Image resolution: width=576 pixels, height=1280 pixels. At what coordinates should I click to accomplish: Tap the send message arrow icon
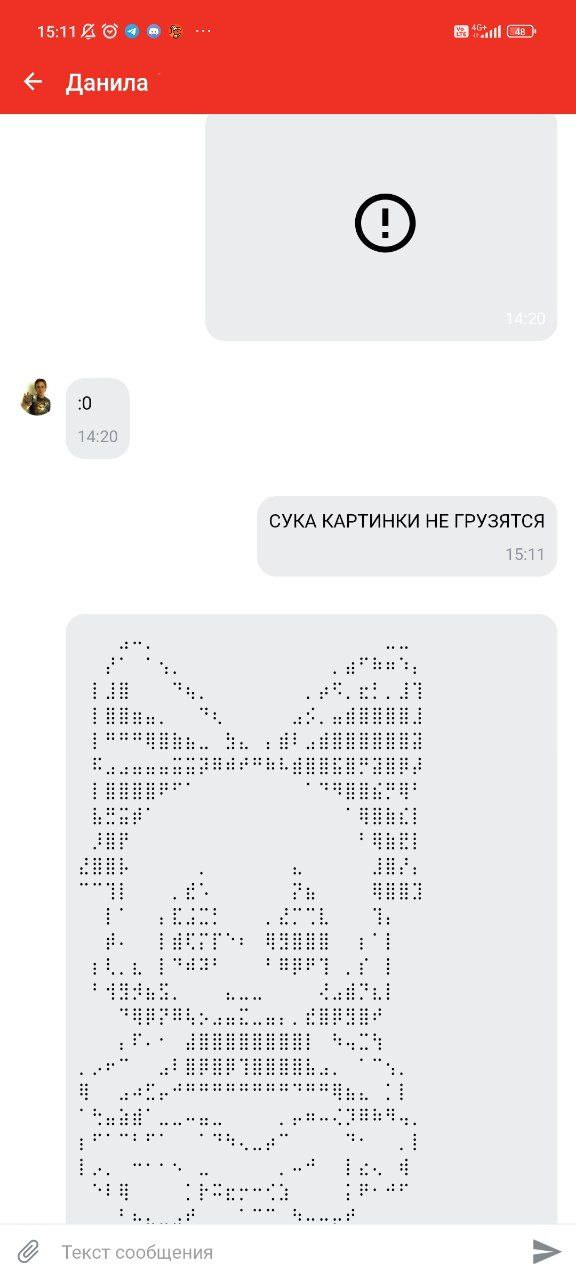pyautogui.click(x=546, y=1251)
